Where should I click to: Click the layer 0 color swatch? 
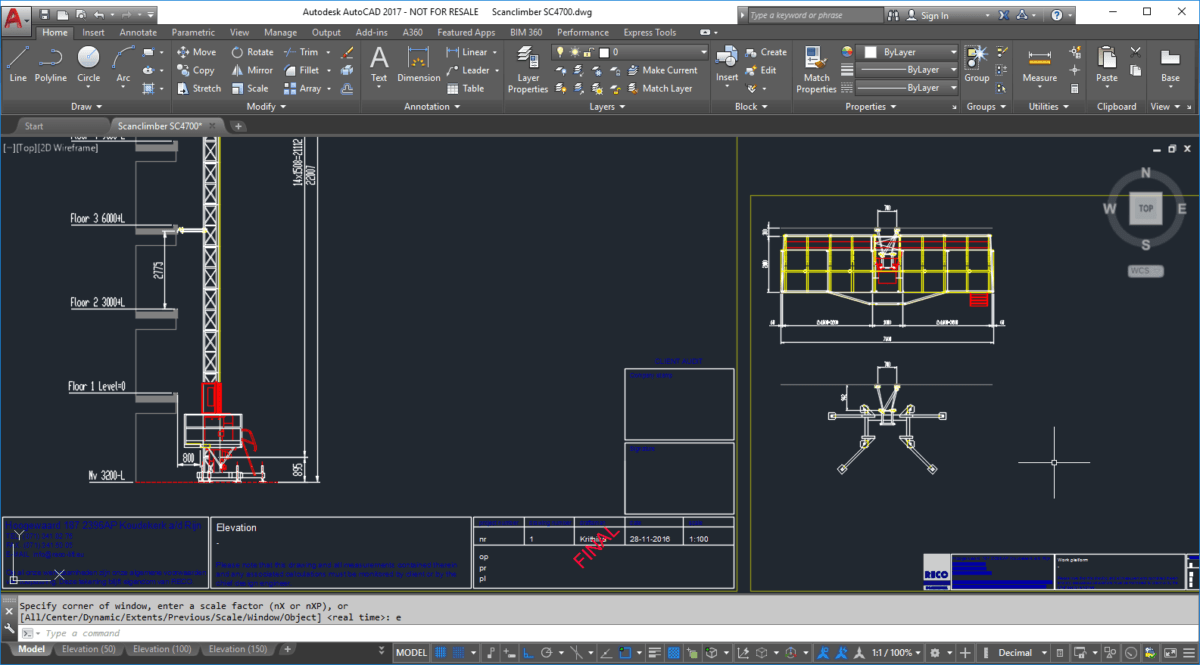click(604, 52)
